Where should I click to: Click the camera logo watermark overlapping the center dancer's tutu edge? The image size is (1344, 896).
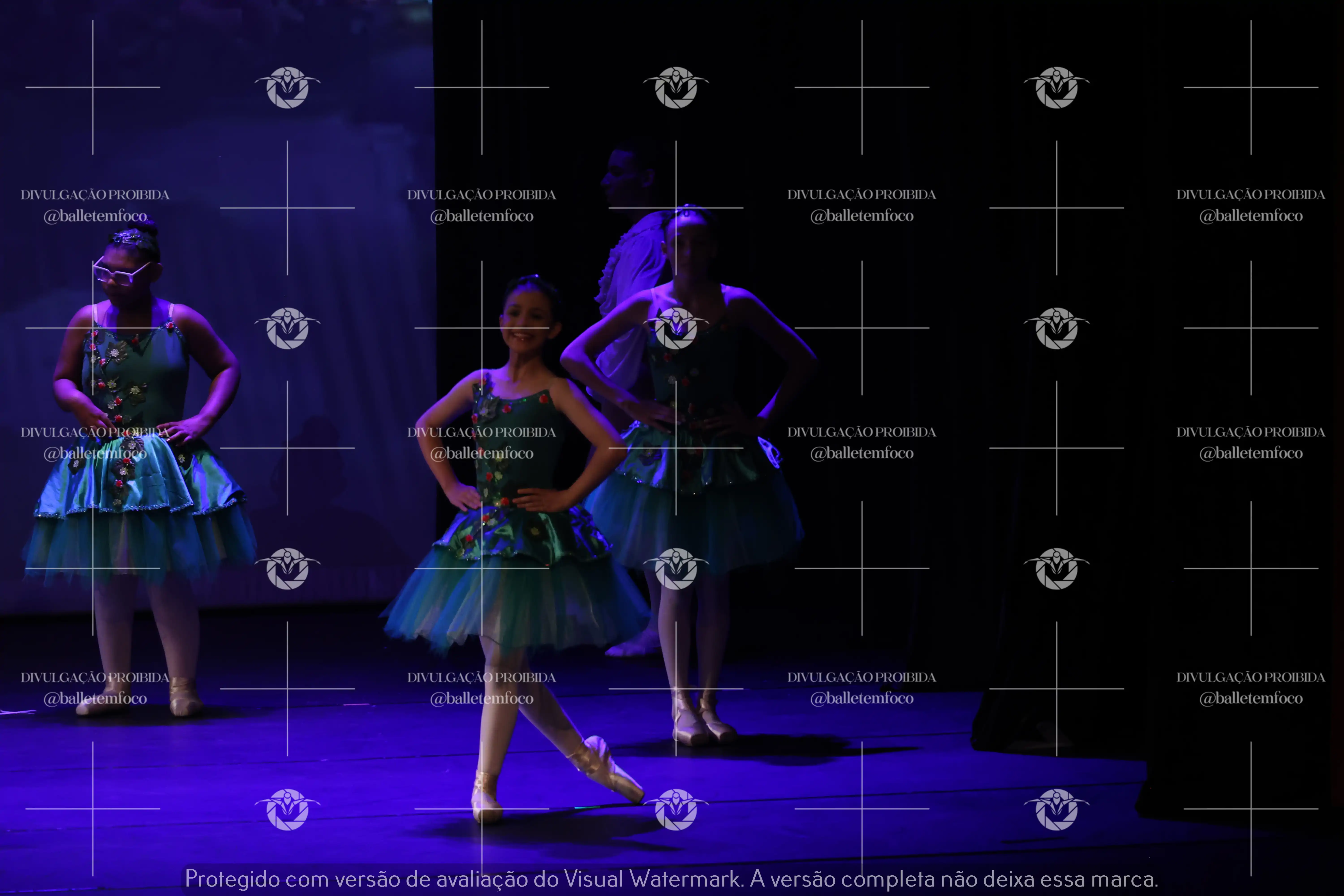point(676,569)
